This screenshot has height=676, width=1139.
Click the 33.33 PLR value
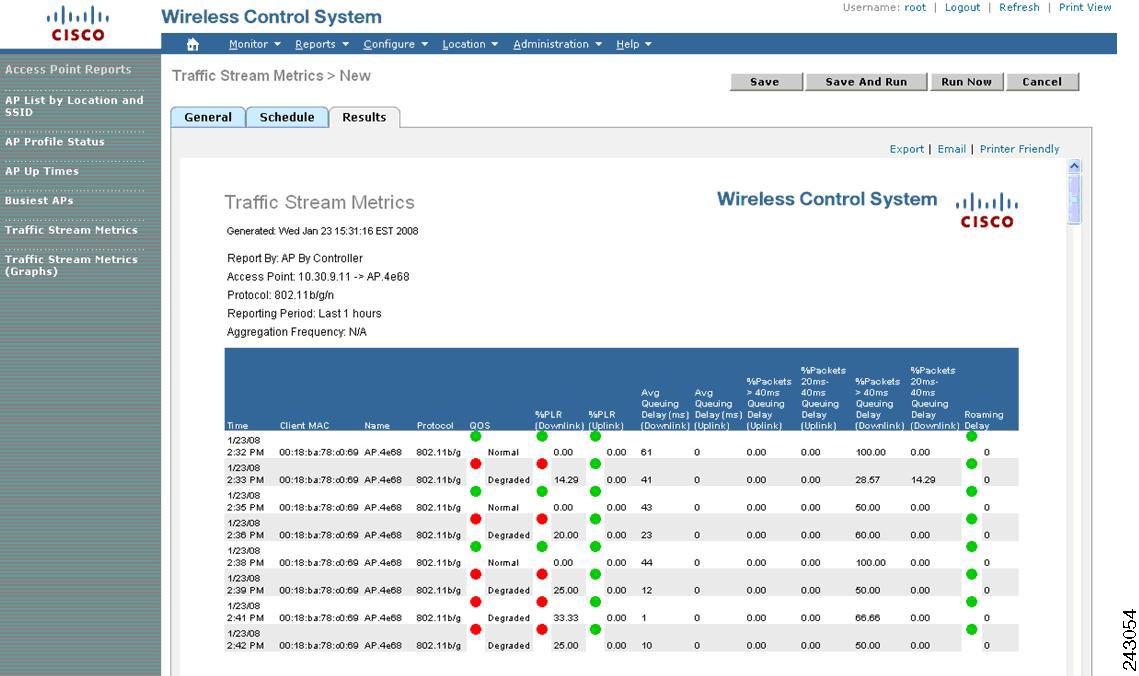tap(566, 618)
